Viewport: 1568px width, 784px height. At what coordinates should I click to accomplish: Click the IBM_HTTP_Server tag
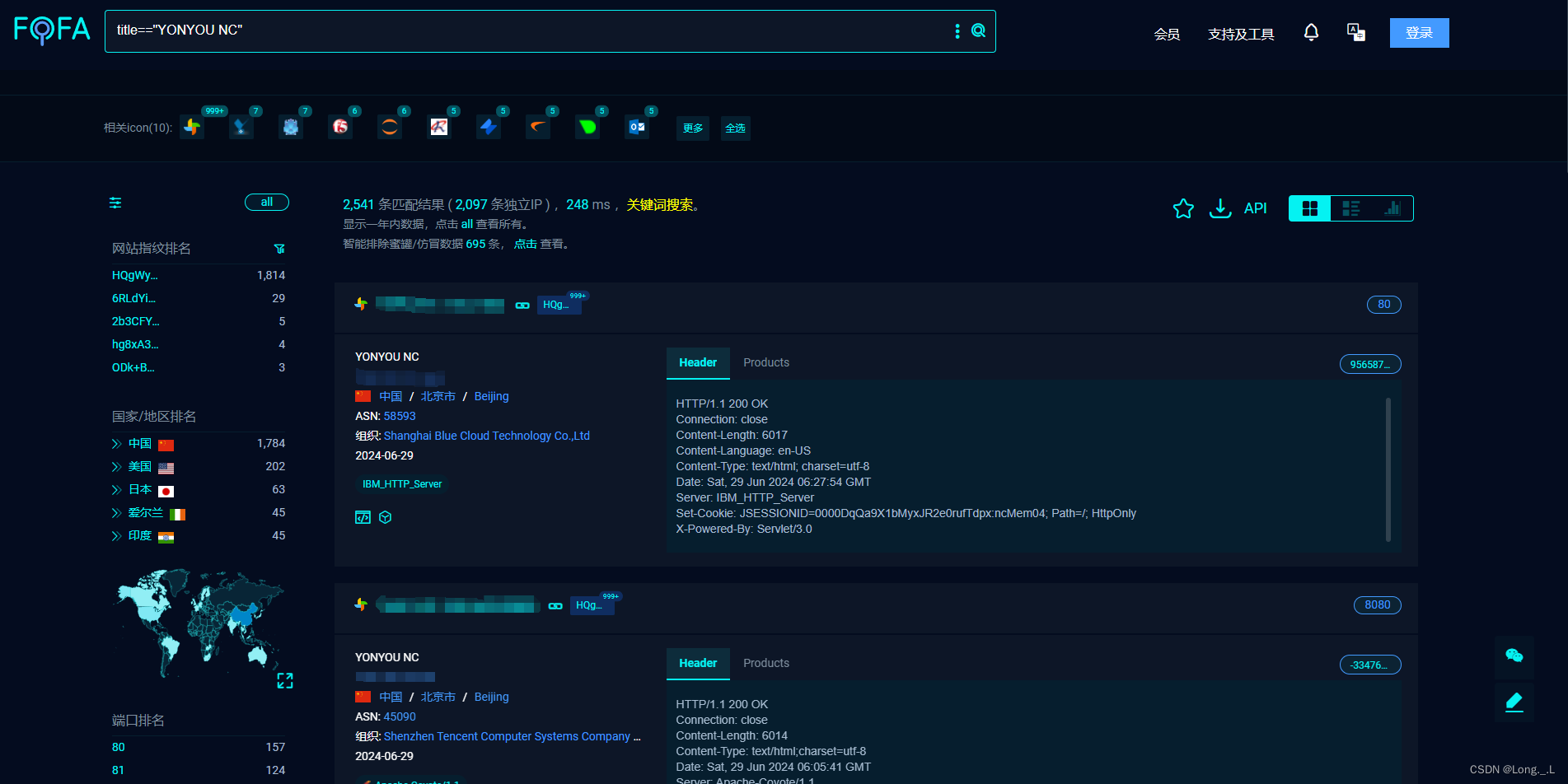coord(402,484)
